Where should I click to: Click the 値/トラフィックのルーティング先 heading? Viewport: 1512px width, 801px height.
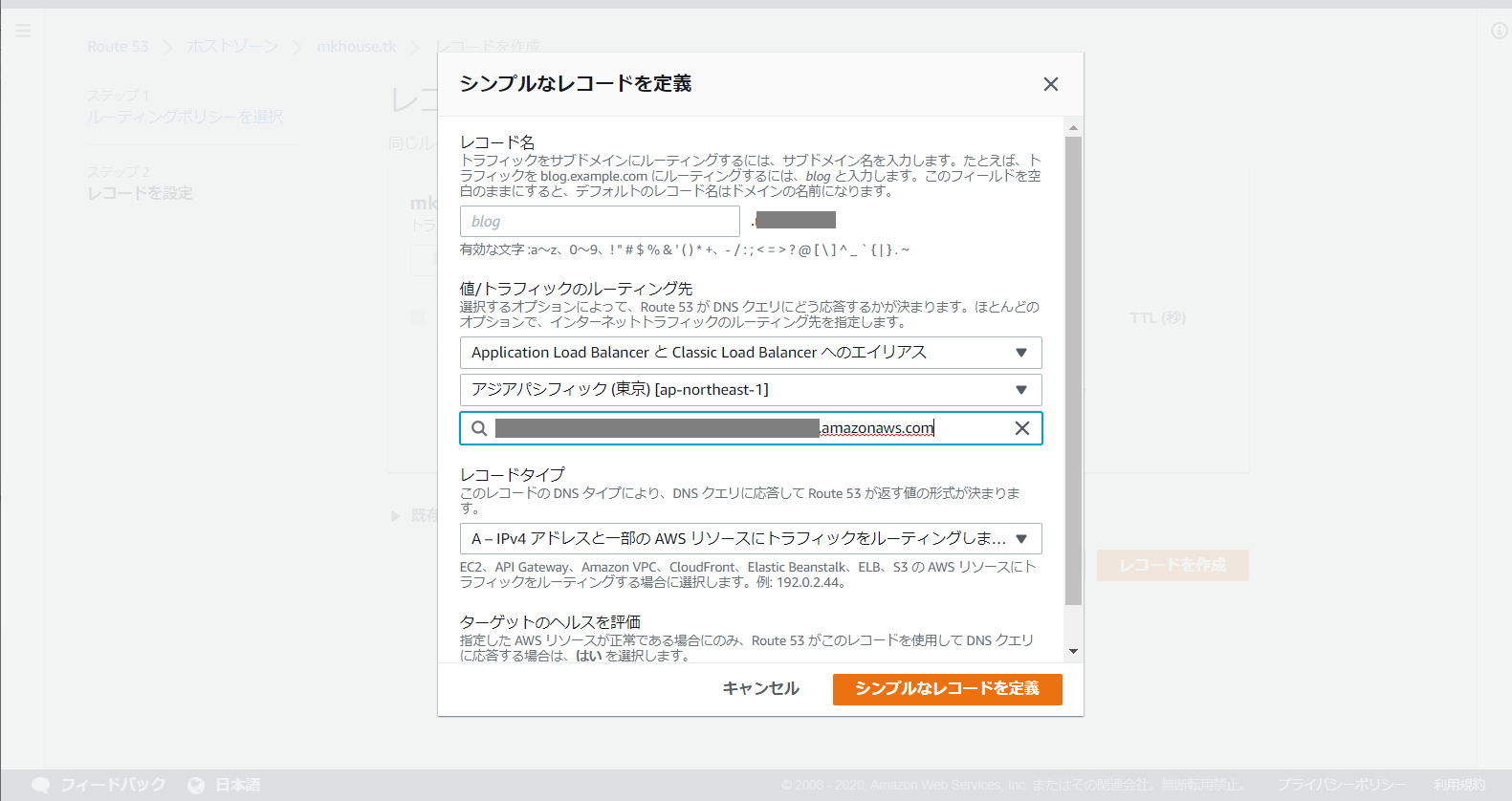(576, 289)
